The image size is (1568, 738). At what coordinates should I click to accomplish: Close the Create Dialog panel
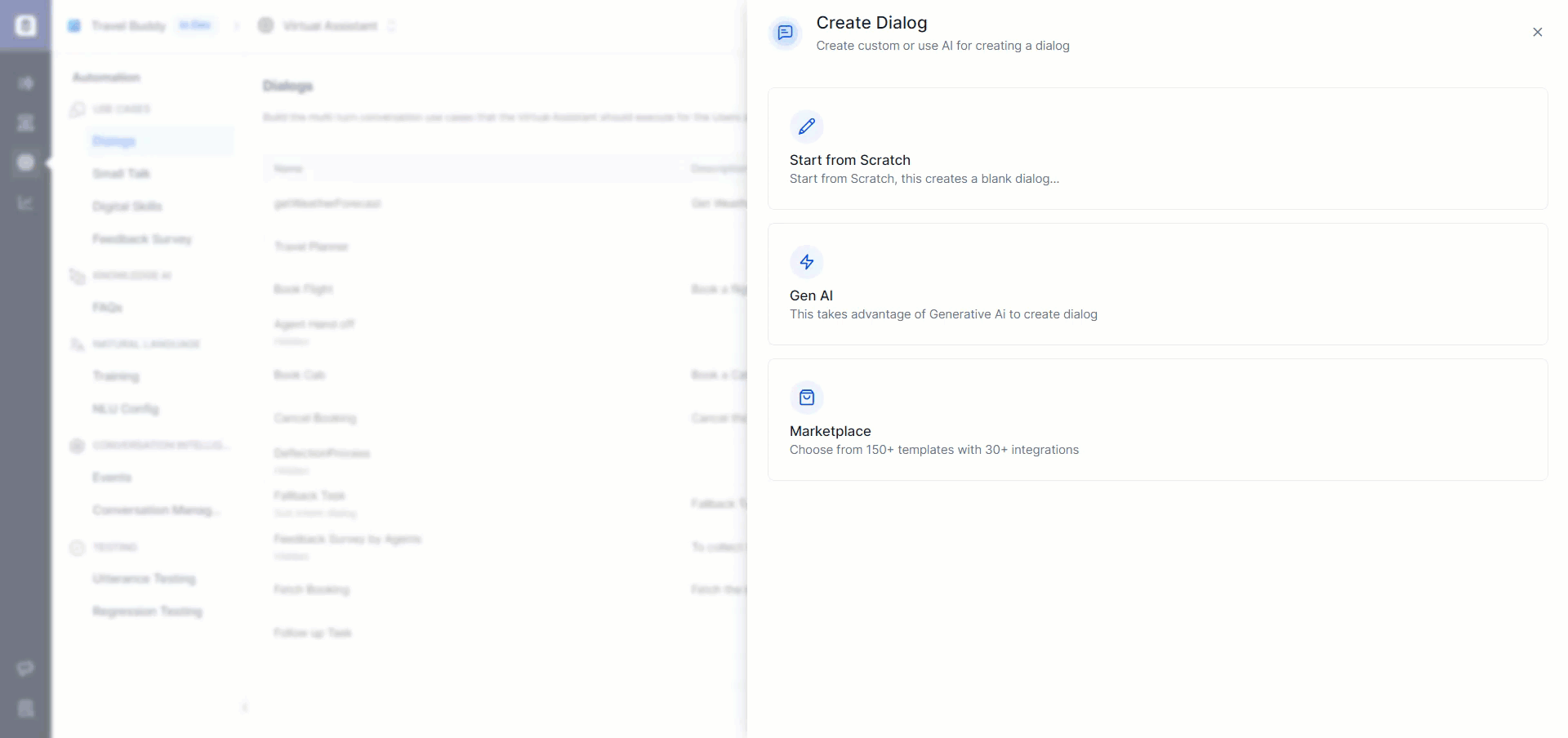[1537, 33]
